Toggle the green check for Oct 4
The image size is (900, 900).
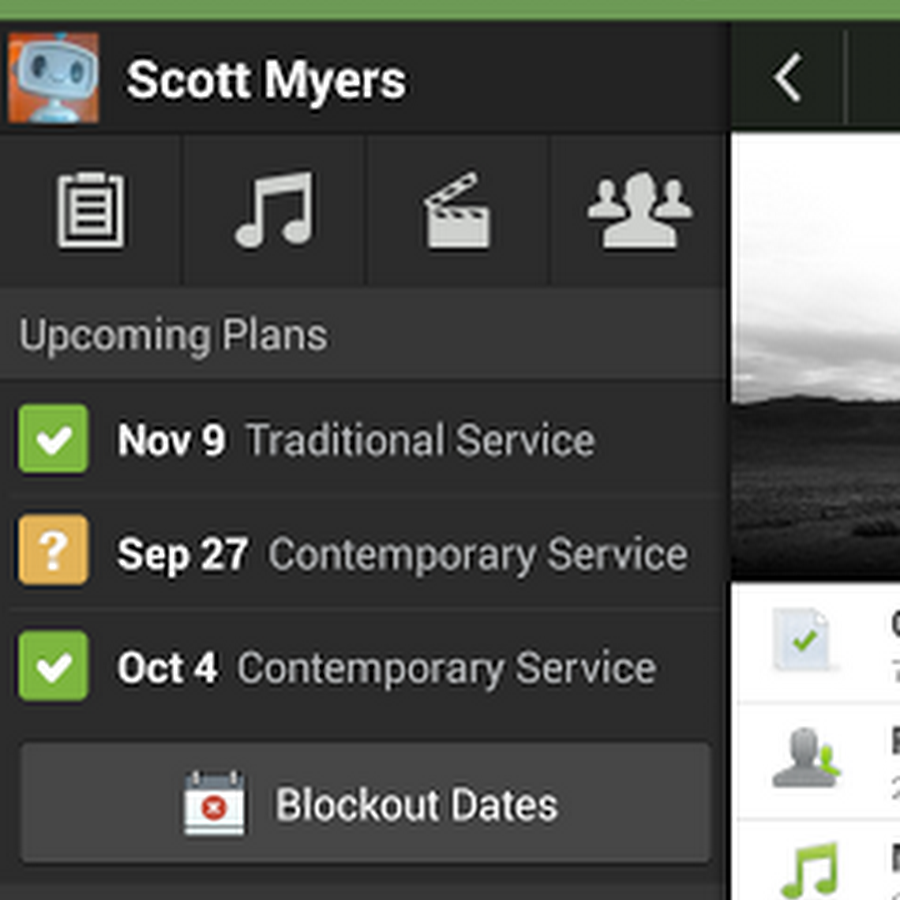click(x=53, y=666)
